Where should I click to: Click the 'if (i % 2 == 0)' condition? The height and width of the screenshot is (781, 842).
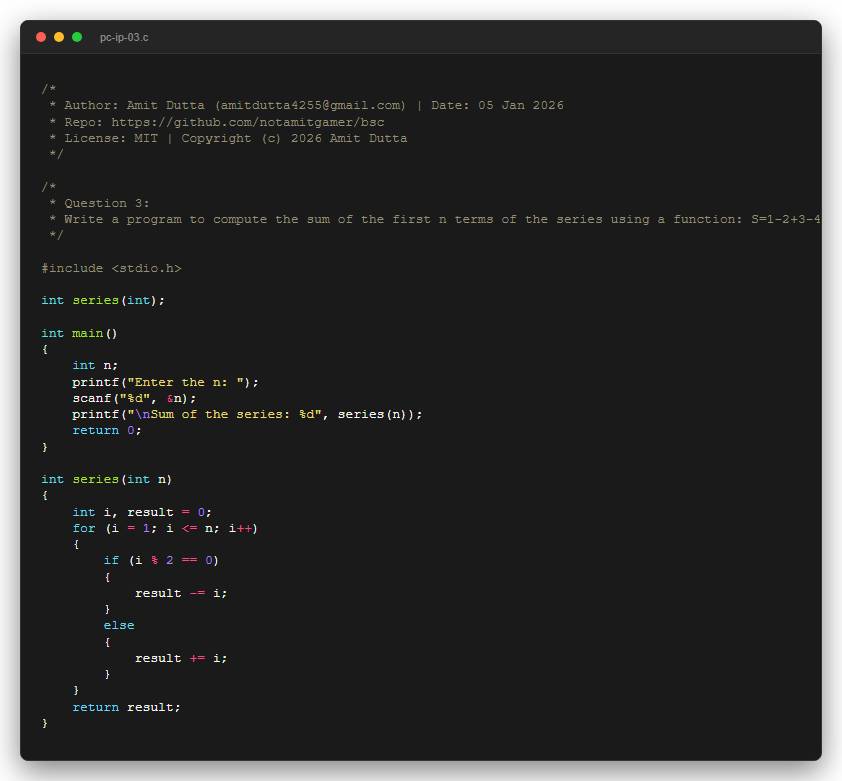[161, 560]
